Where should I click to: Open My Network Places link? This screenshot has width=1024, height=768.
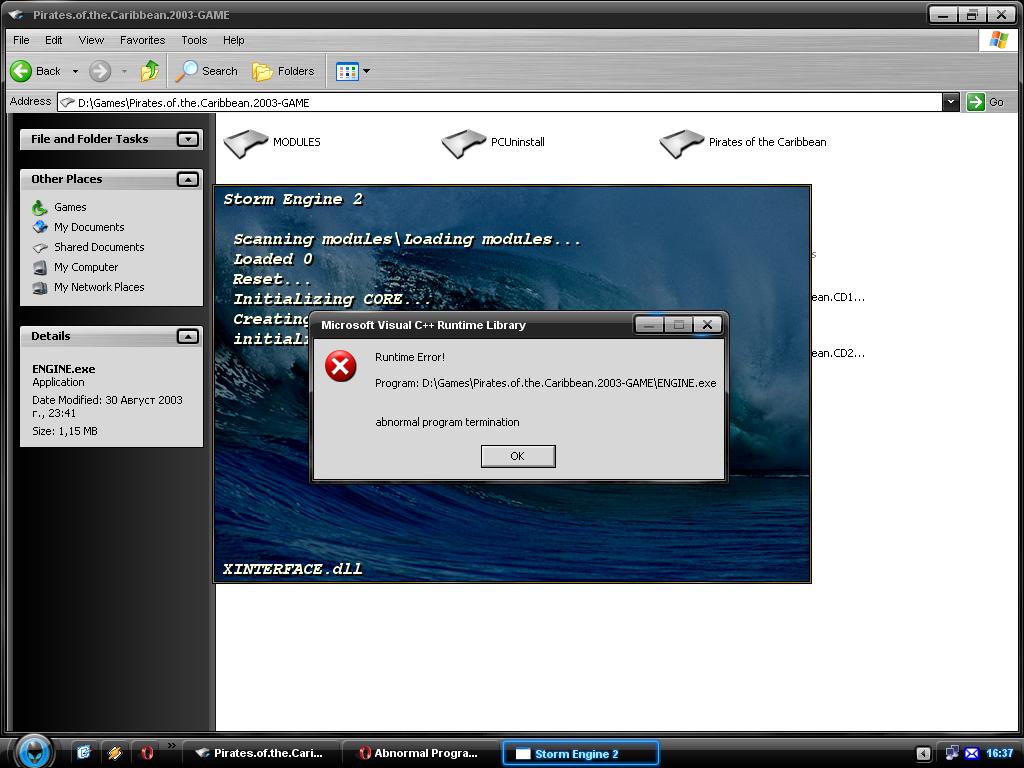point(99,287)
